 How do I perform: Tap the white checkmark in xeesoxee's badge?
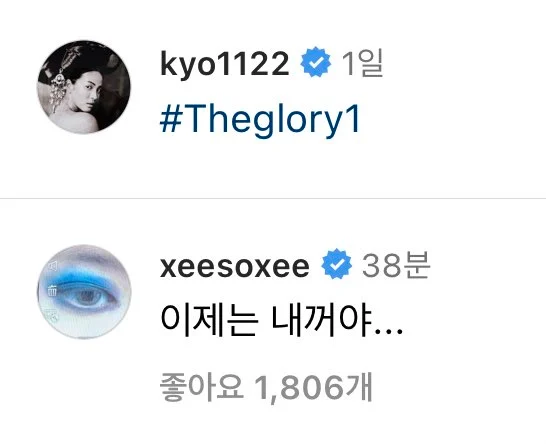pos(336,264)
